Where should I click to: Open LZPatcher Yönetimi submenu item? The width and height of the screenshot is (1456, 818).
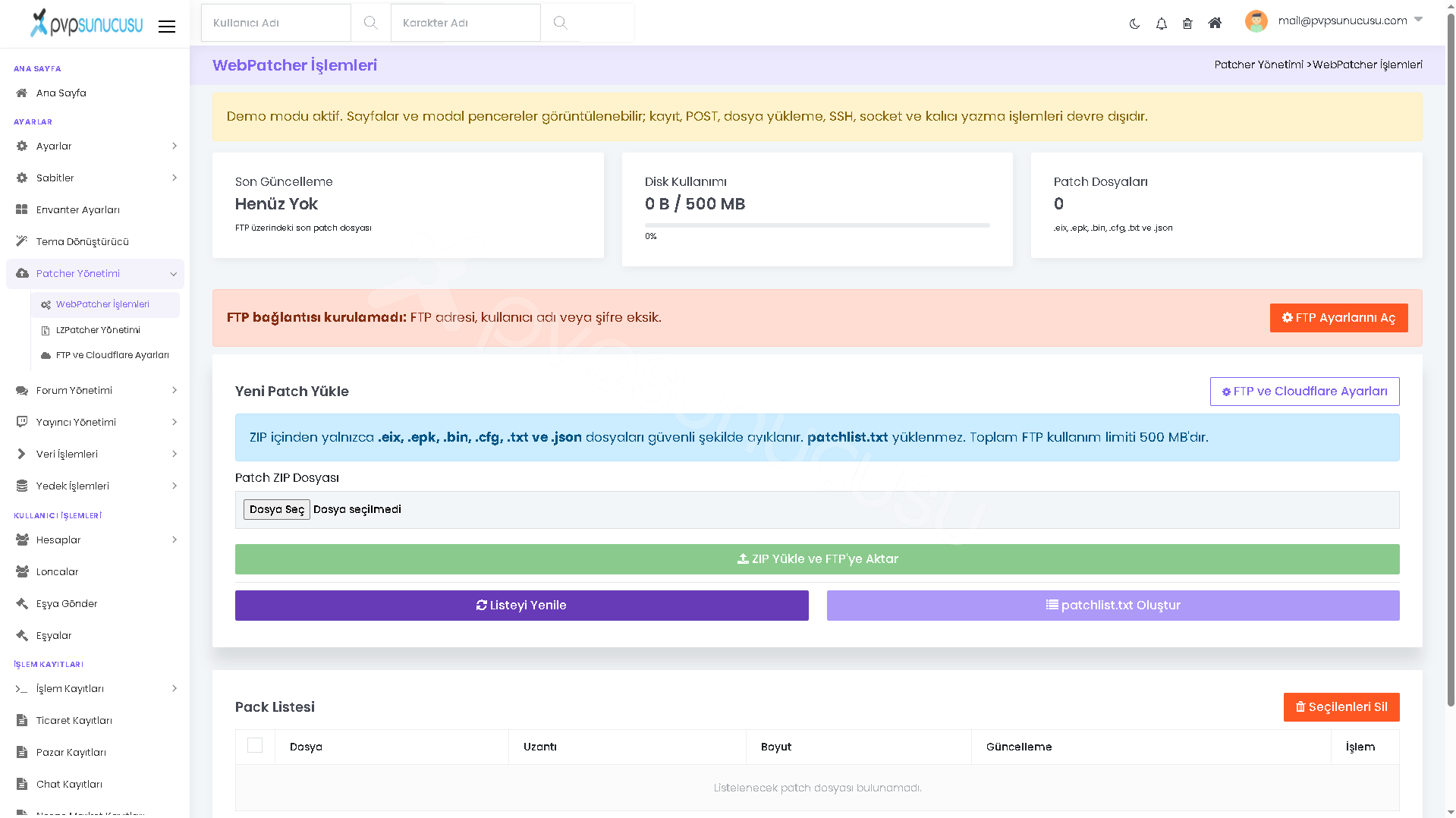pyautogui.click(x=105, y=330)
